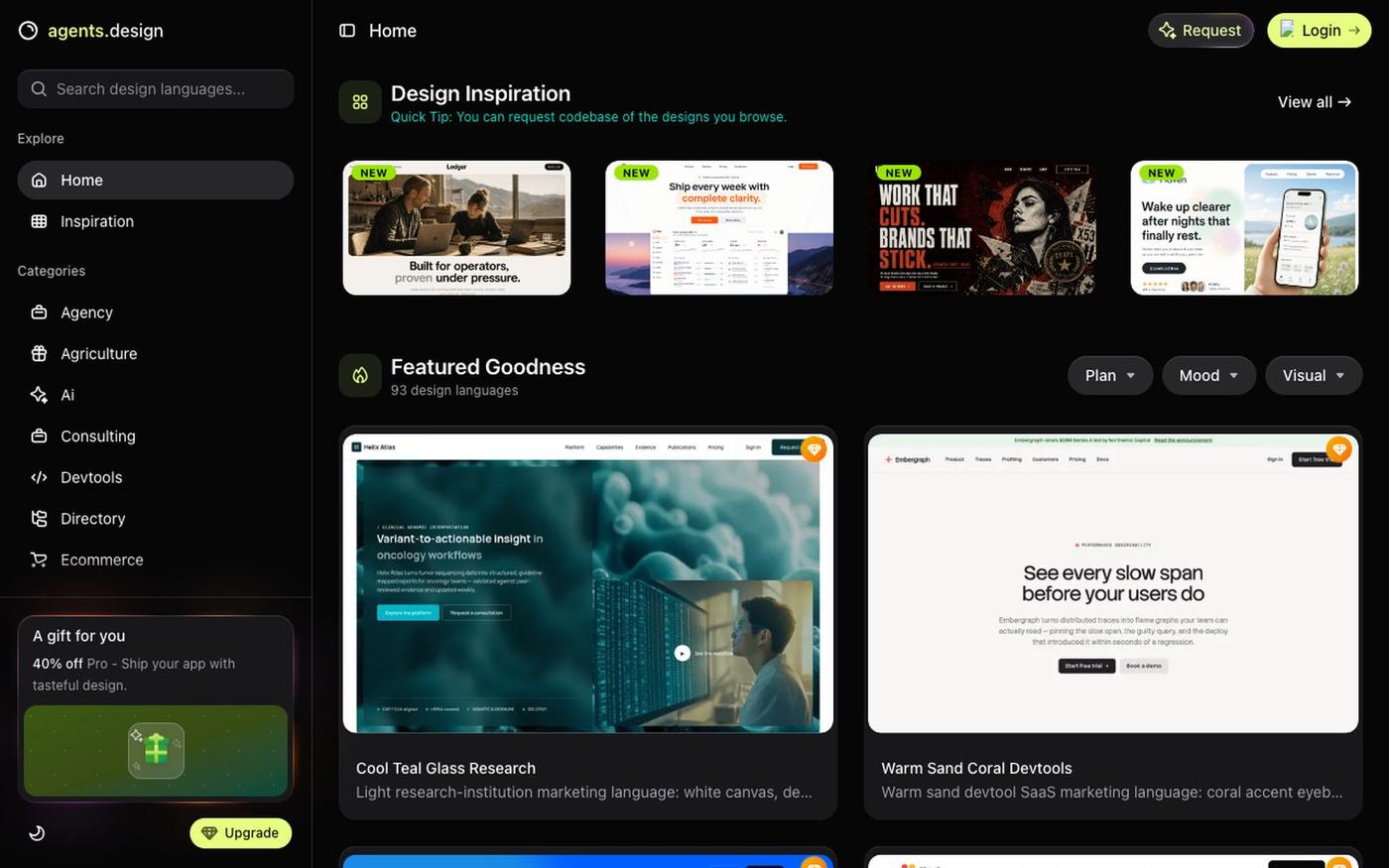Open the Ecommerce category
1389x868 pixels.
tap(156, 559)
